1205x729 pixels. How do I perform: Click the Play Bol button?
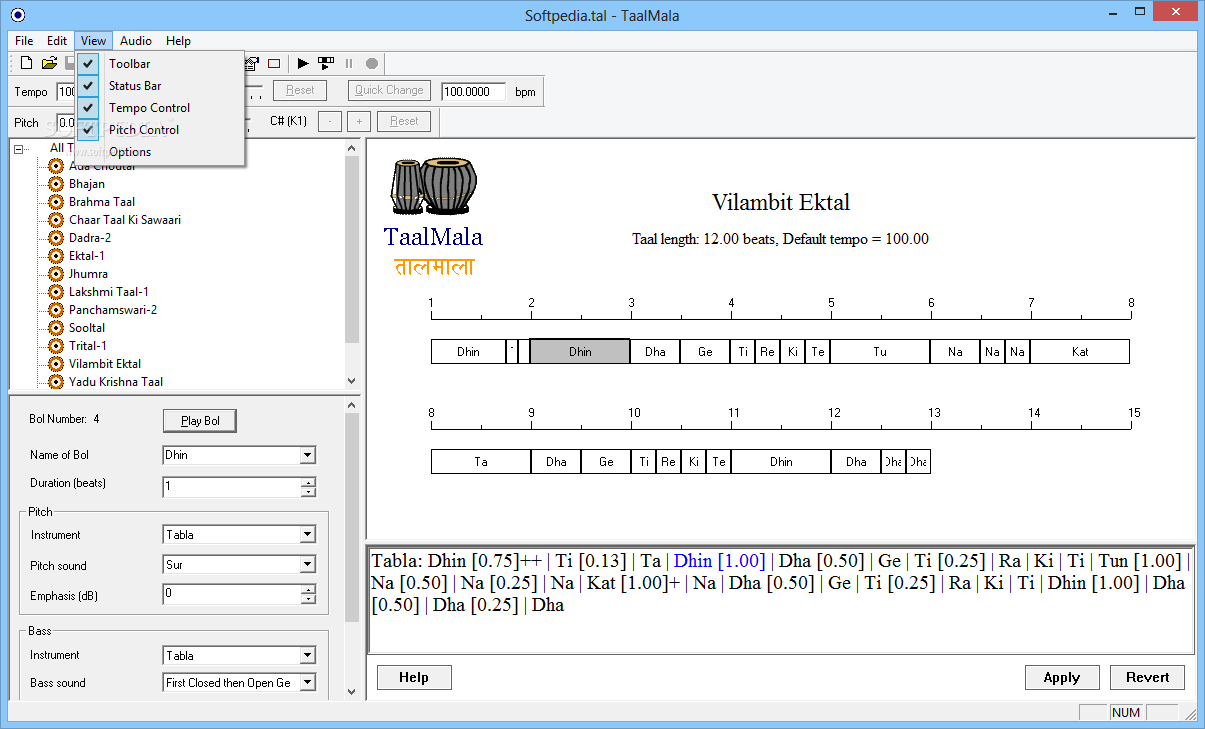pos(200,421)
